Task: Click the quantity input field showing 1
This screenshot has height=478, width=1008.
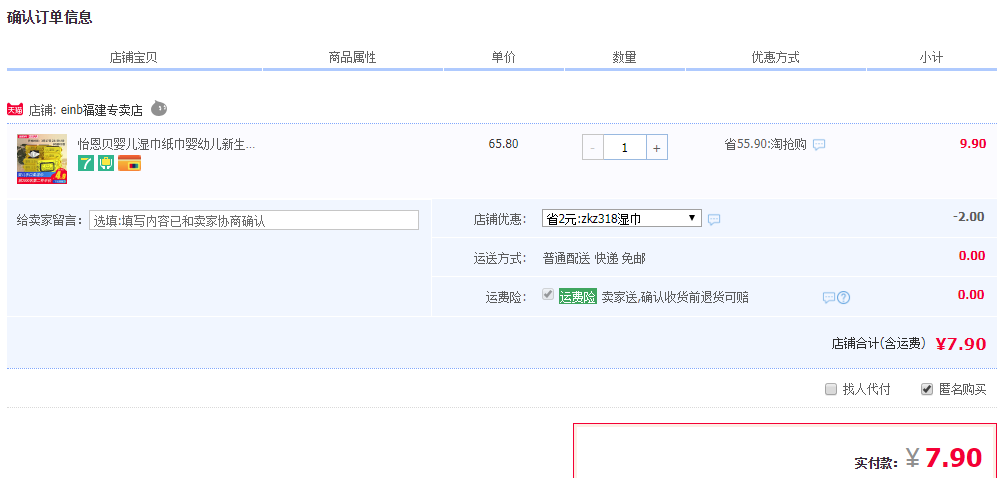Action: [624, 148]
